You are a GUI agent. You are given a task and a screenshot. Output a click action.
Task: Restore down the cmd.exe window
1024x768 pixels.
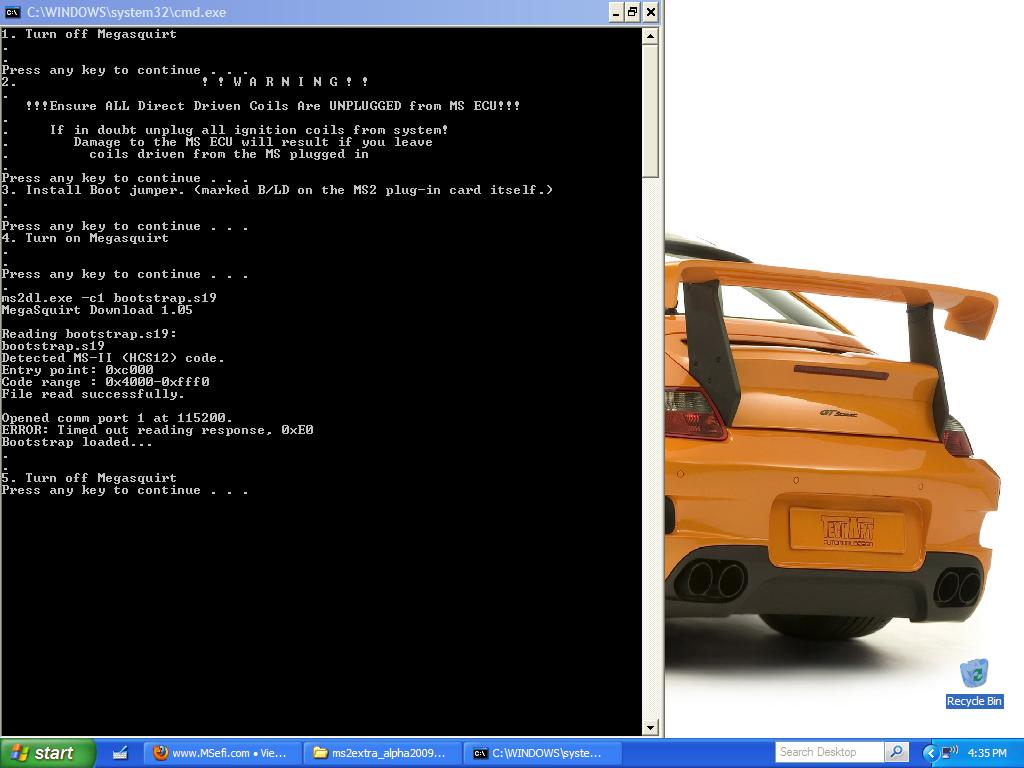coord(633,12)
